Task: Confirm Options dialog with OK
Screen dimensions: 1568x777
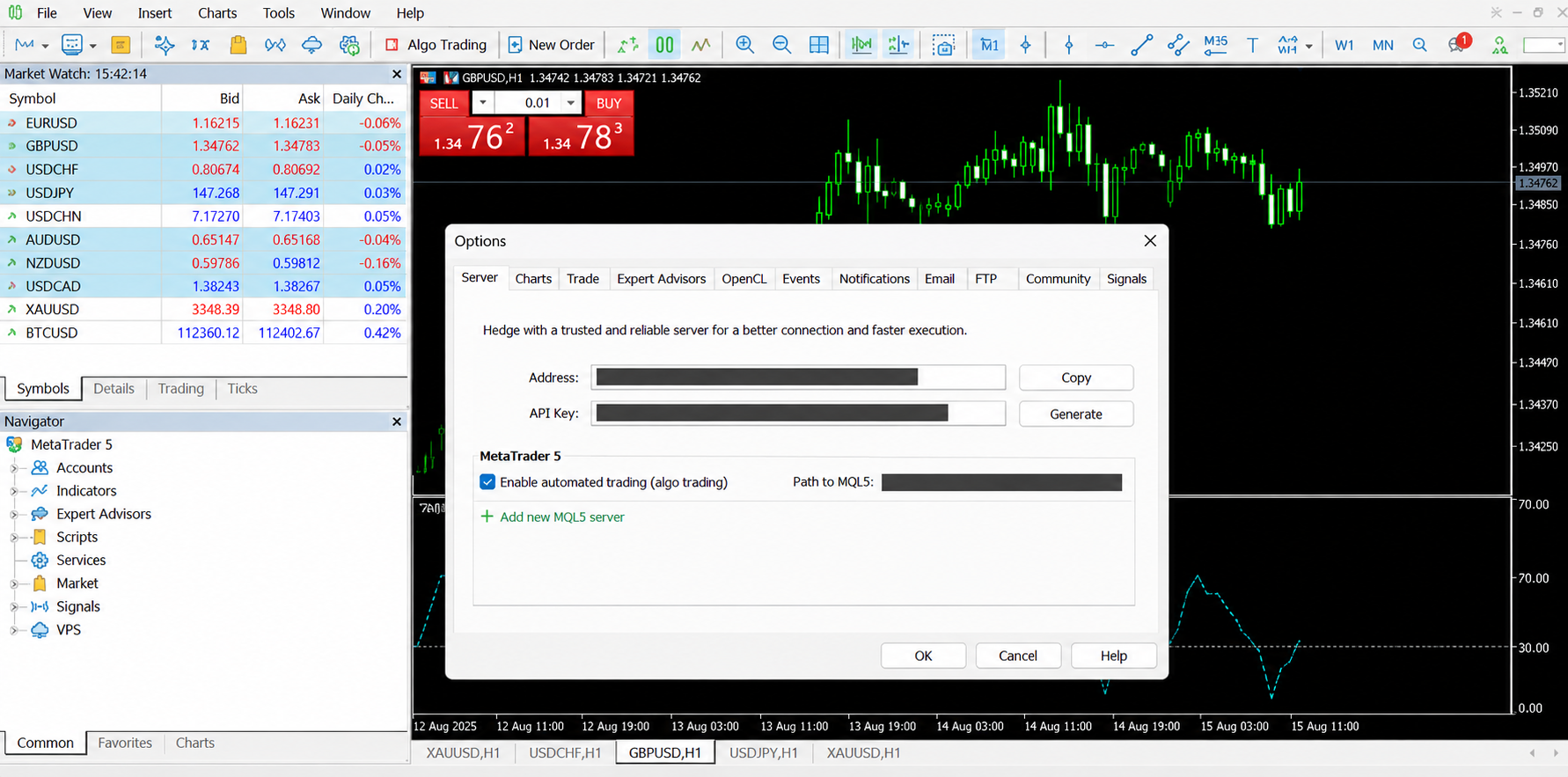Action: [923, 656]
